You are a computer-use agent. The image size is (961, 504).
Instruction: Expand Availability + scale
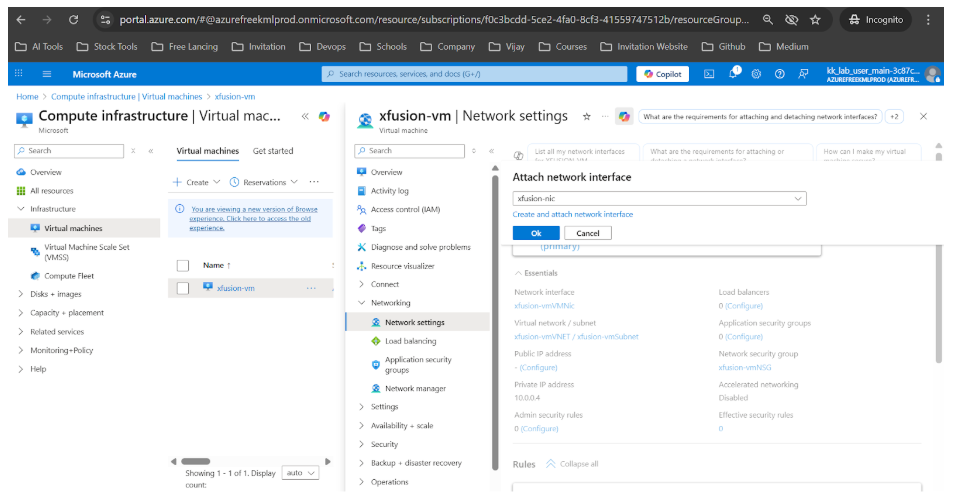click(x=362, y=426)
